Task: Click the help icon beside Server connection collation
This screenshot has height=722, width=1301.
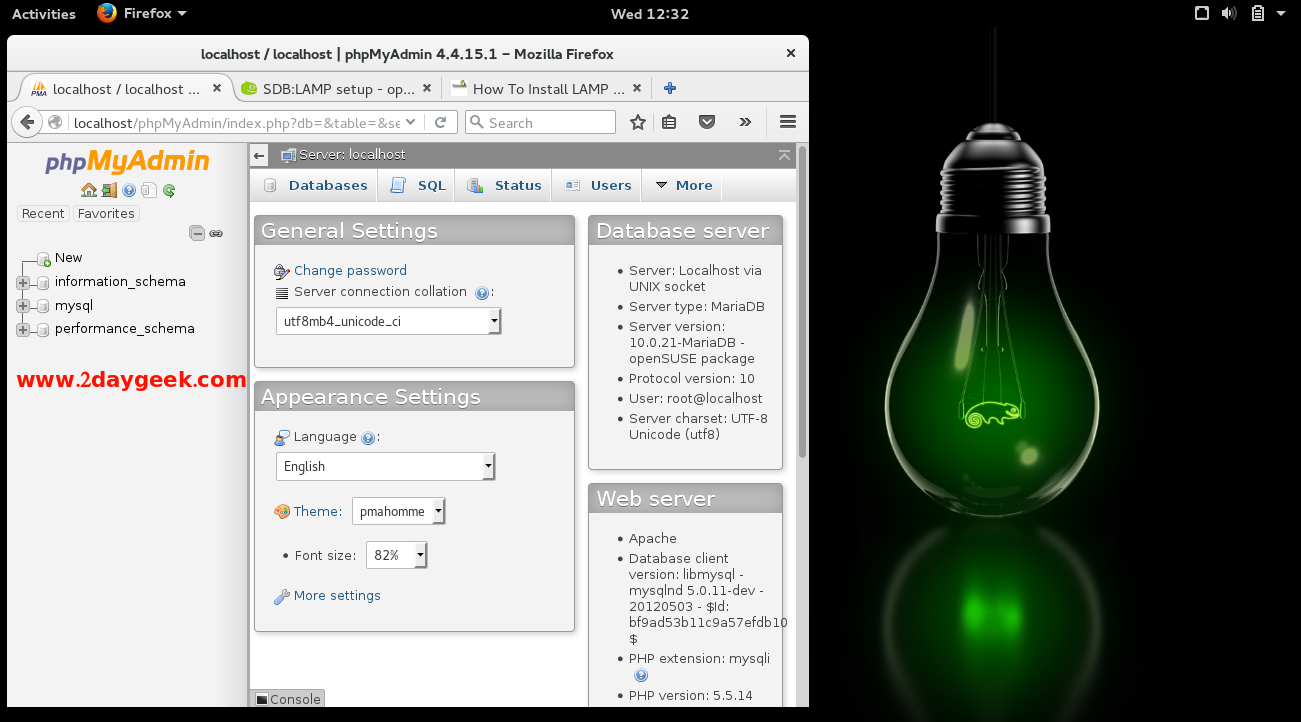Action: point(482,293)
